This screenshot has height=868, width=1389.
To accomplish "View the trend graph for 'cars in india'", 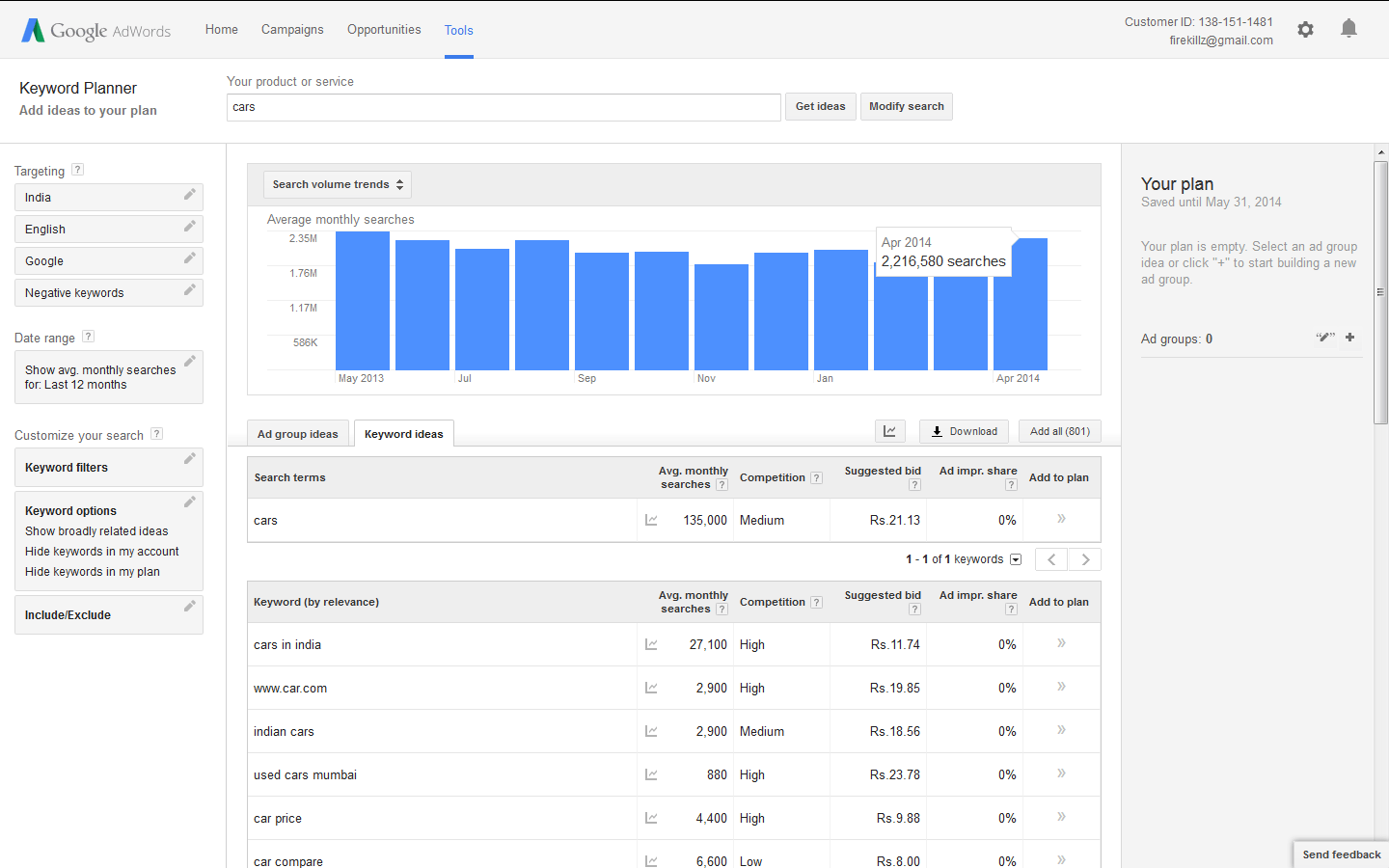I will [x=651, y=643].
